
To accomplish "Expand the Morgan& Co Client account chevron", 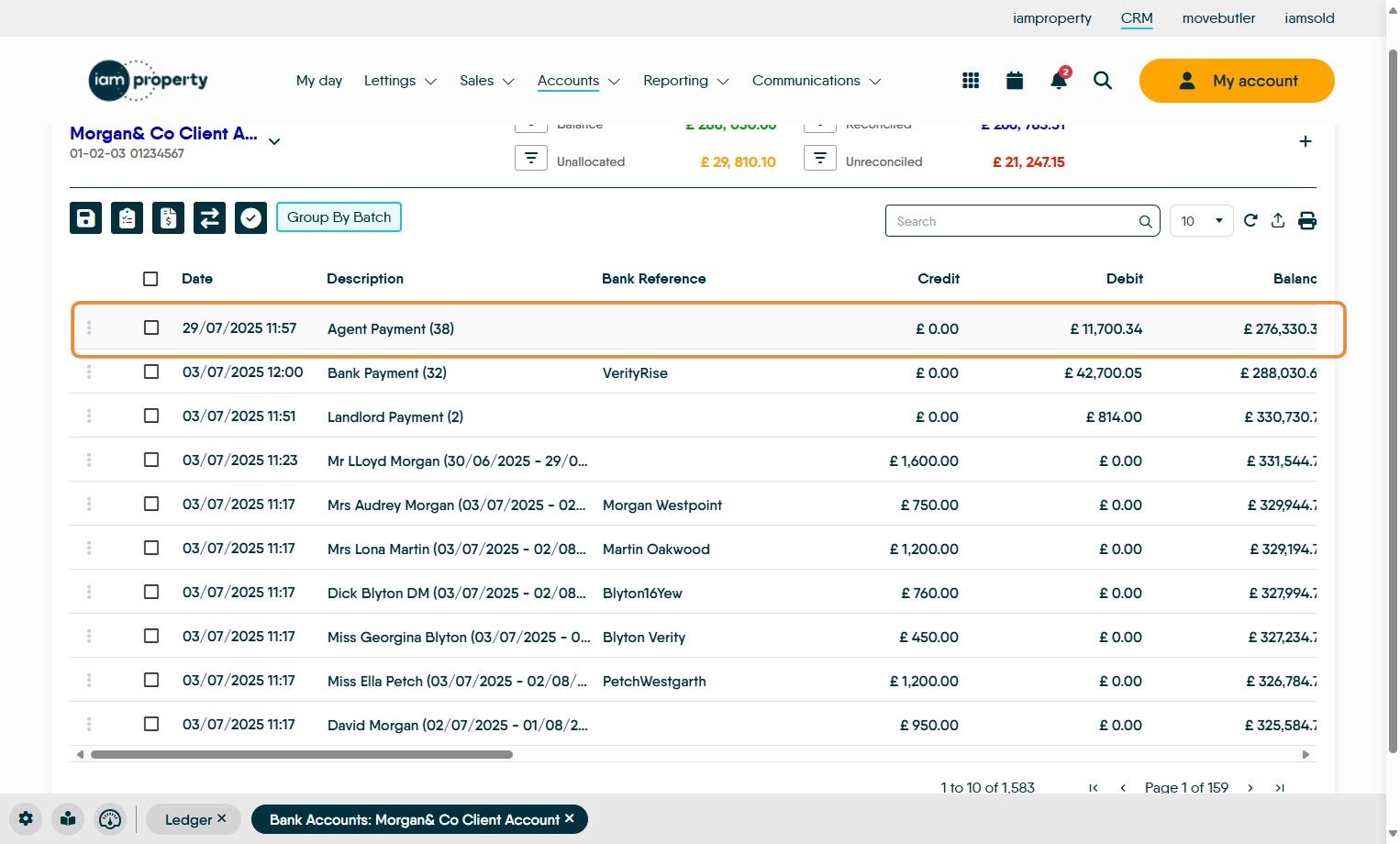I will [274, 141].
